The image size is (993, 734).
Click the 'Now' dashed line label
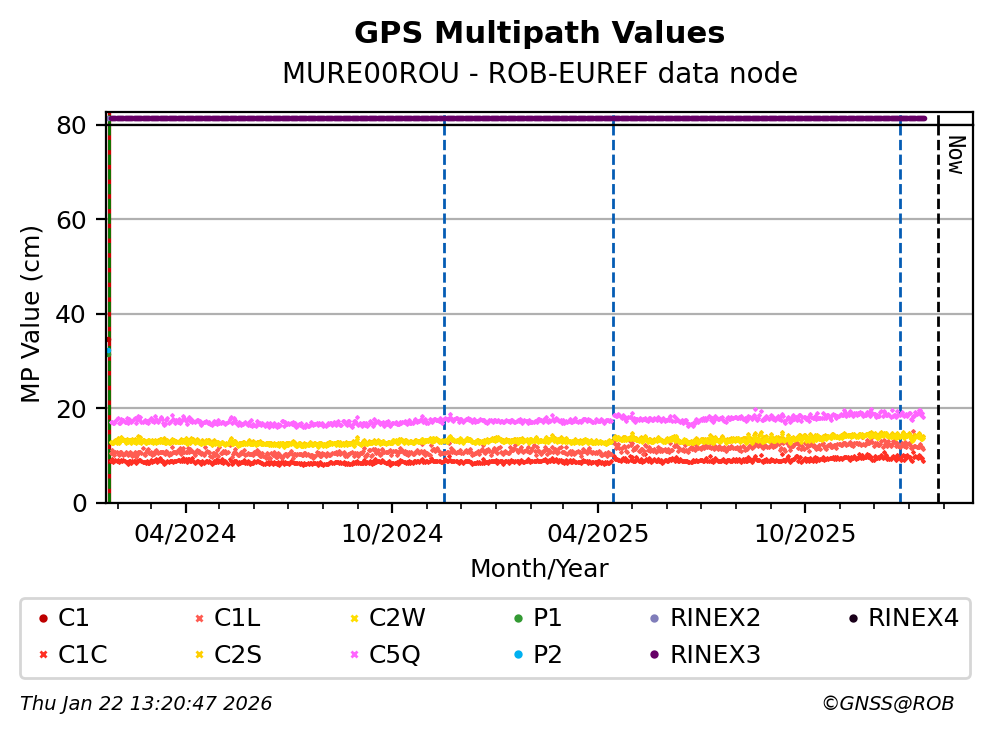point(955,155)
